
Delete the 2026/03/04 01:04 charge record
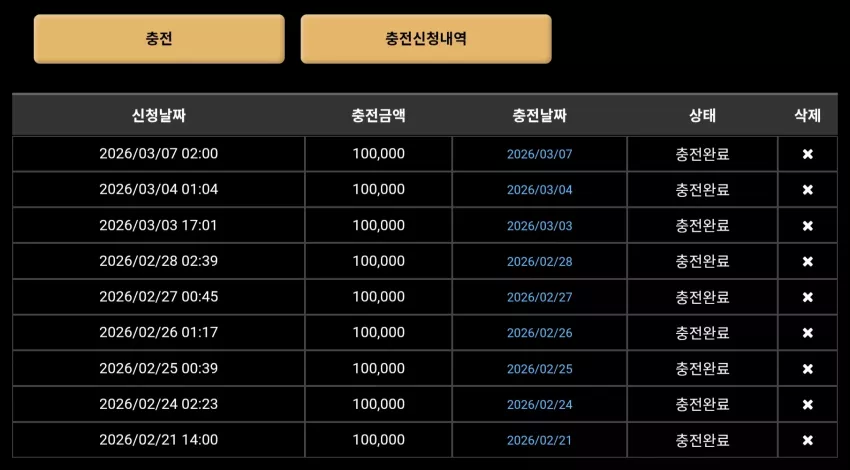(808, 190)
